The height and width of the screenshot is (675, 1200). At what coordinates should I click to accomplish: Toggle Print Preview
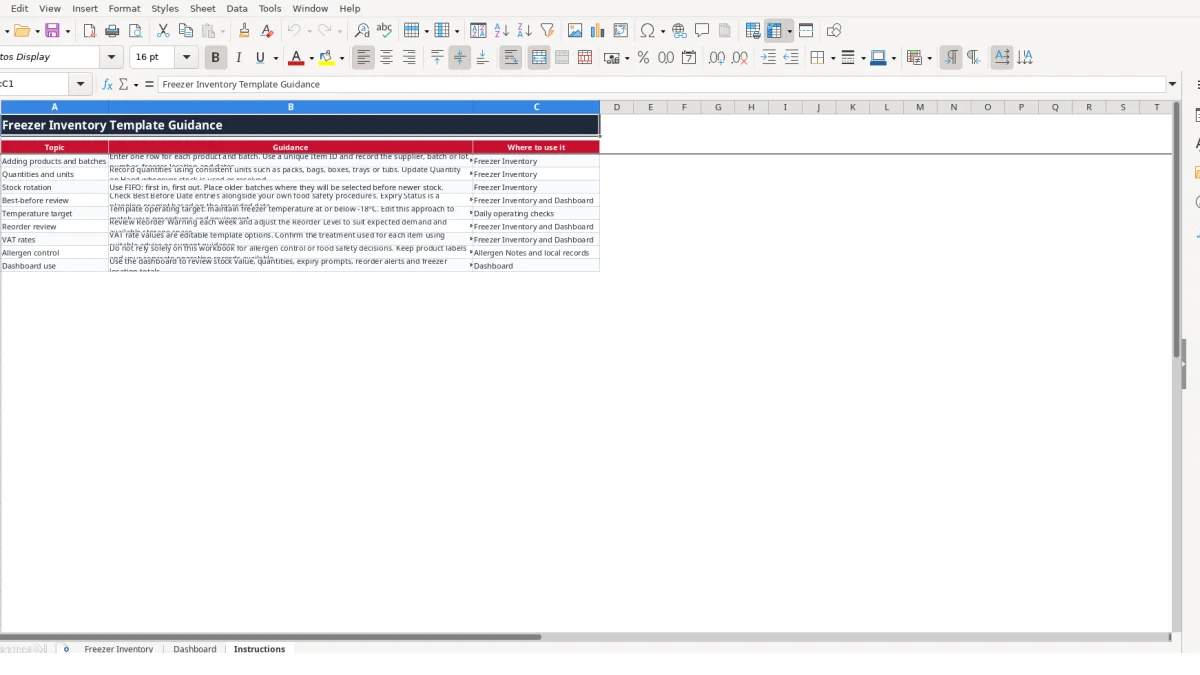pos(136,31)
